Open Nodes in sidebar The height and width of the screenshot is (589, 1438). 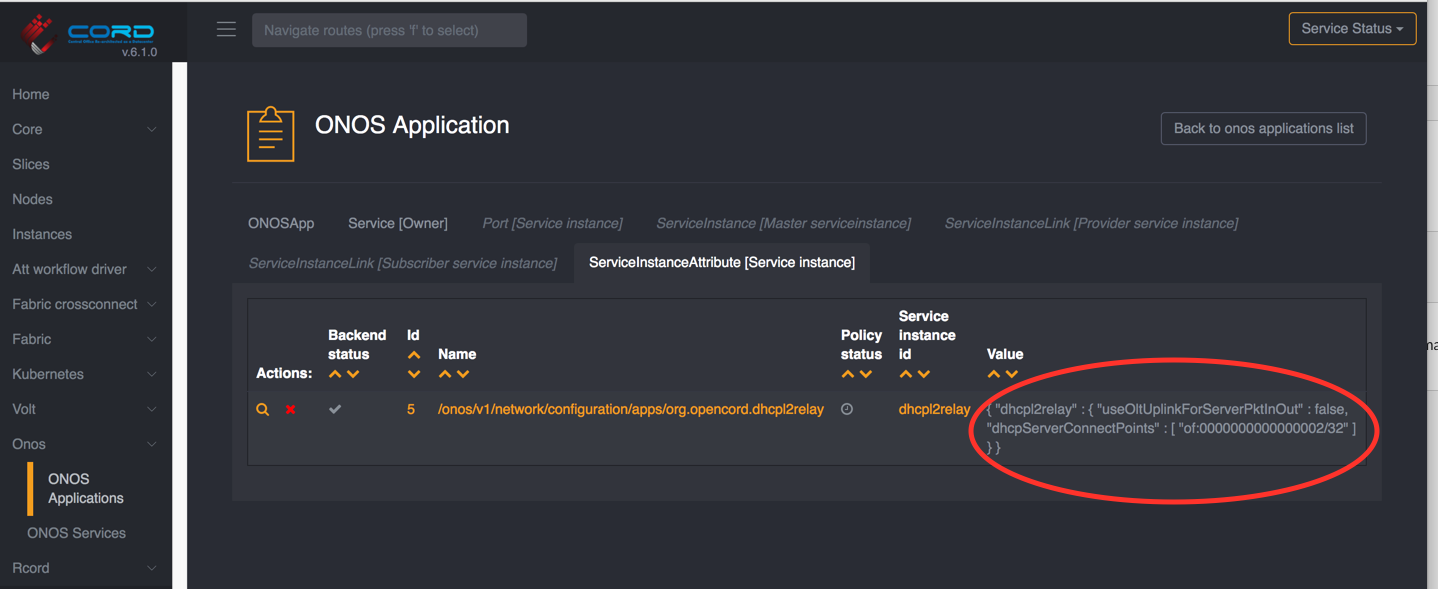(x=32, y=199)
